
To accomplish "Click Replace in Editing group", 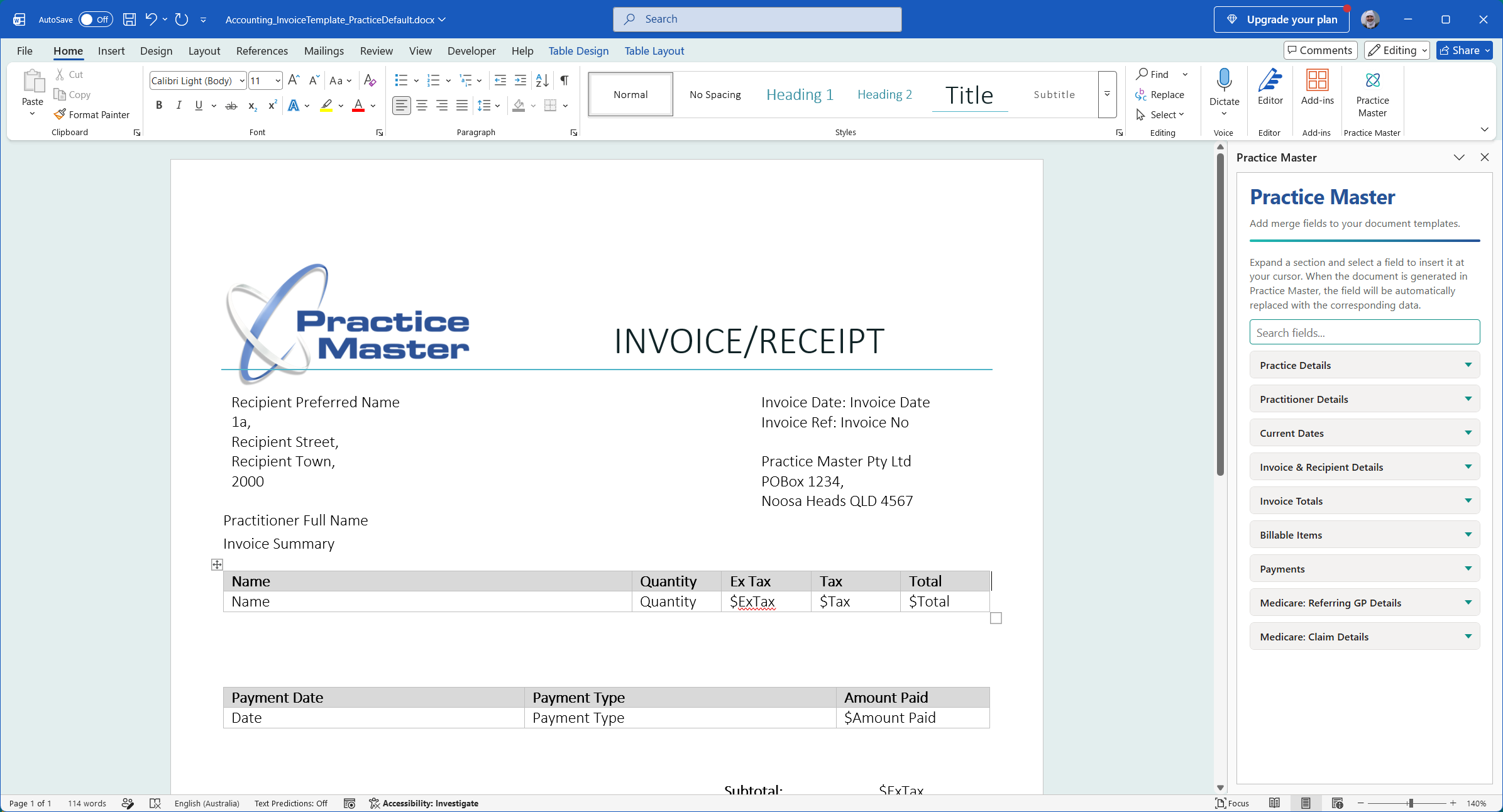I will 1160,94.
